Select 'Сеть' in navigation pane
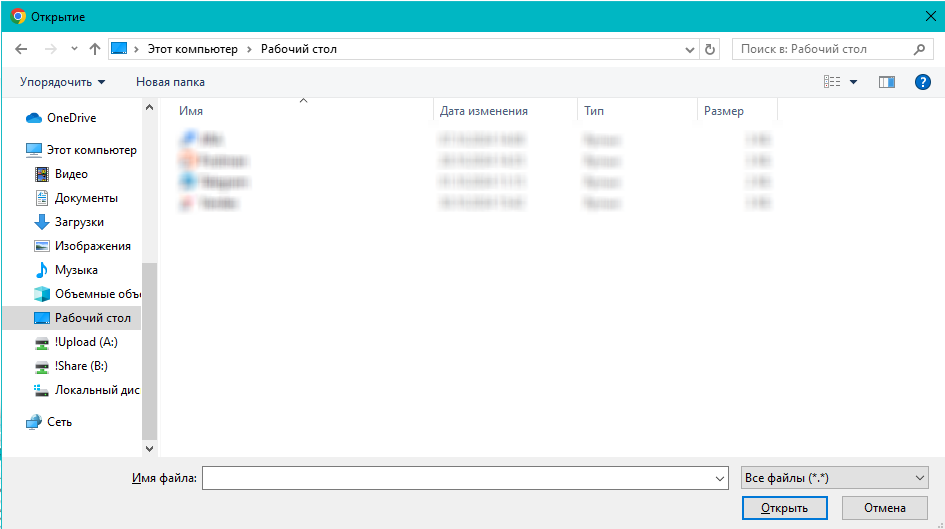Viewport: 945px width, 529px height. (x=59, y=422)
